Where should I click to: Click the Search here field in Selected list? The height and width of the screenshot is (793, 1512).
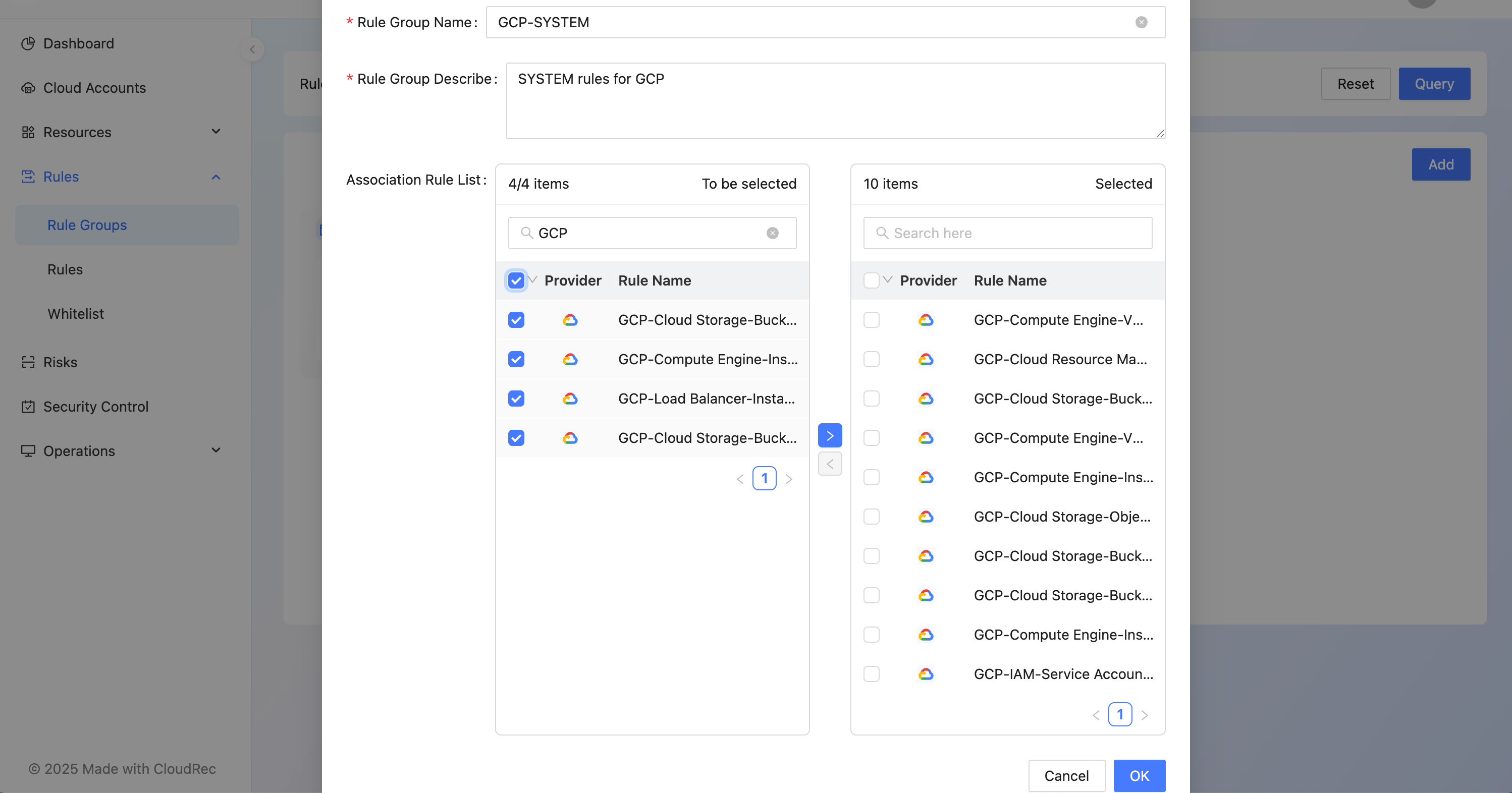1007,233
